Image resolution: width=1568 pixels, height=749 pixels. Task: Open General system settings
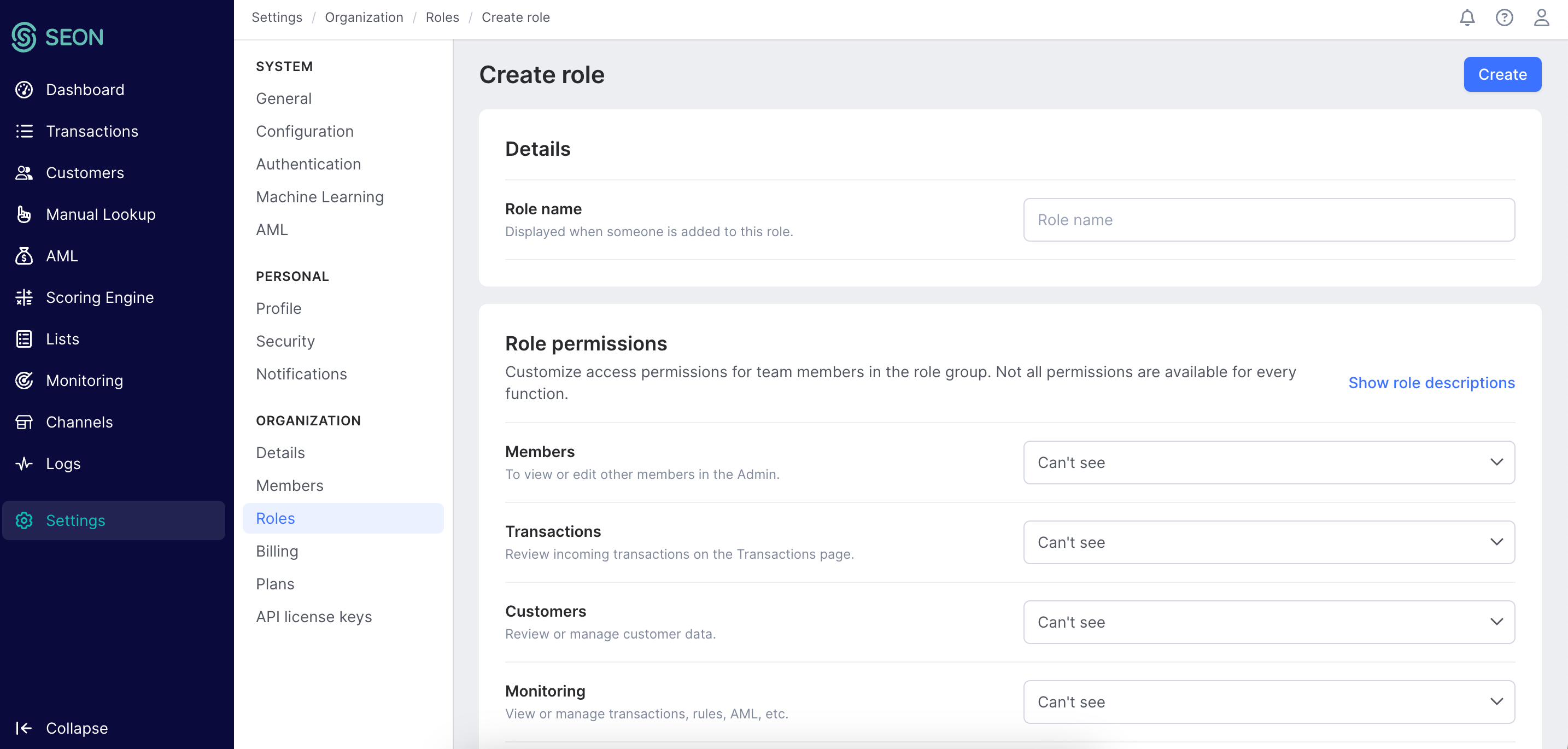click(284, 98)
